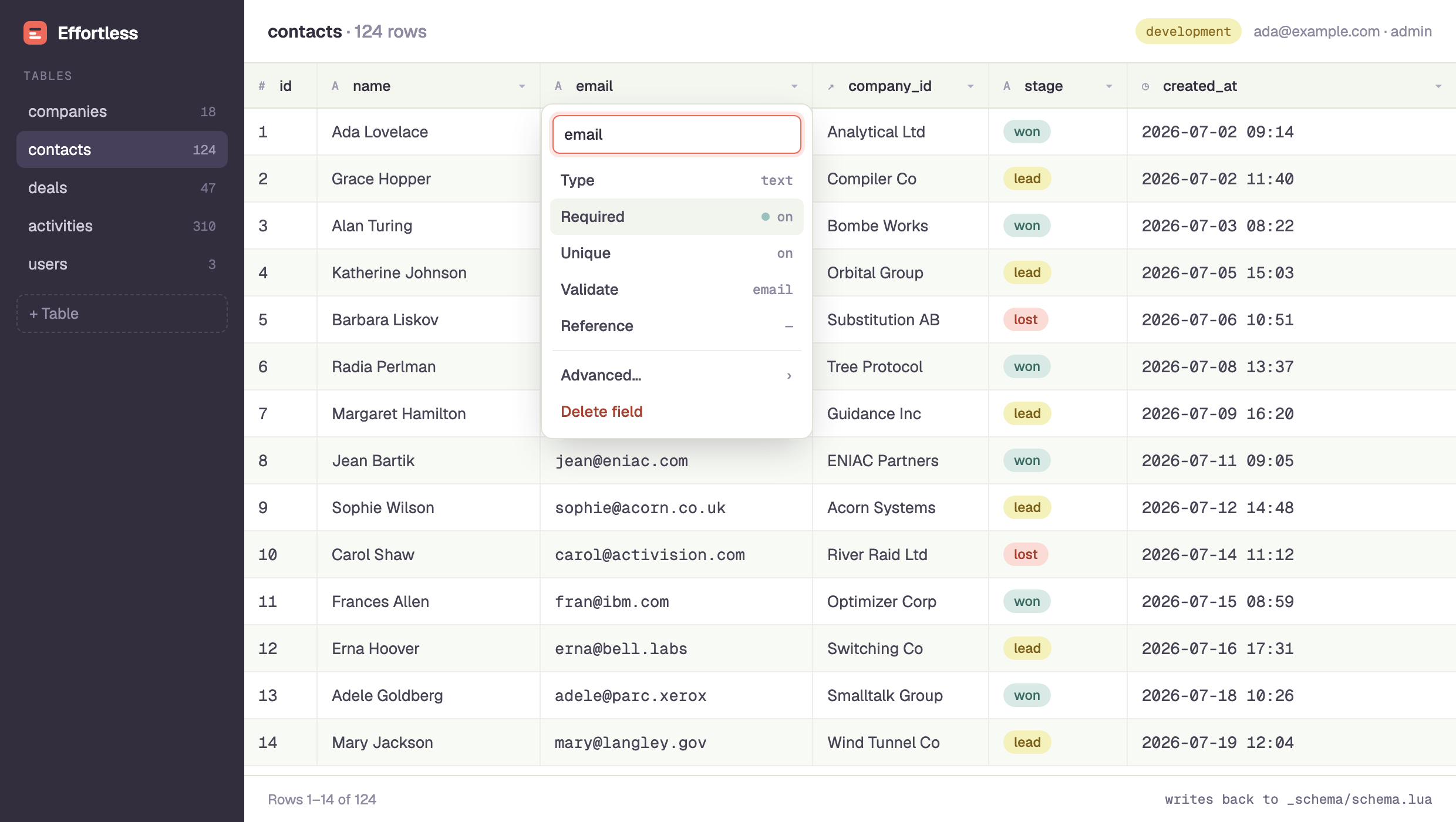Select the company cell Tree Protocol

coord(901,367)
